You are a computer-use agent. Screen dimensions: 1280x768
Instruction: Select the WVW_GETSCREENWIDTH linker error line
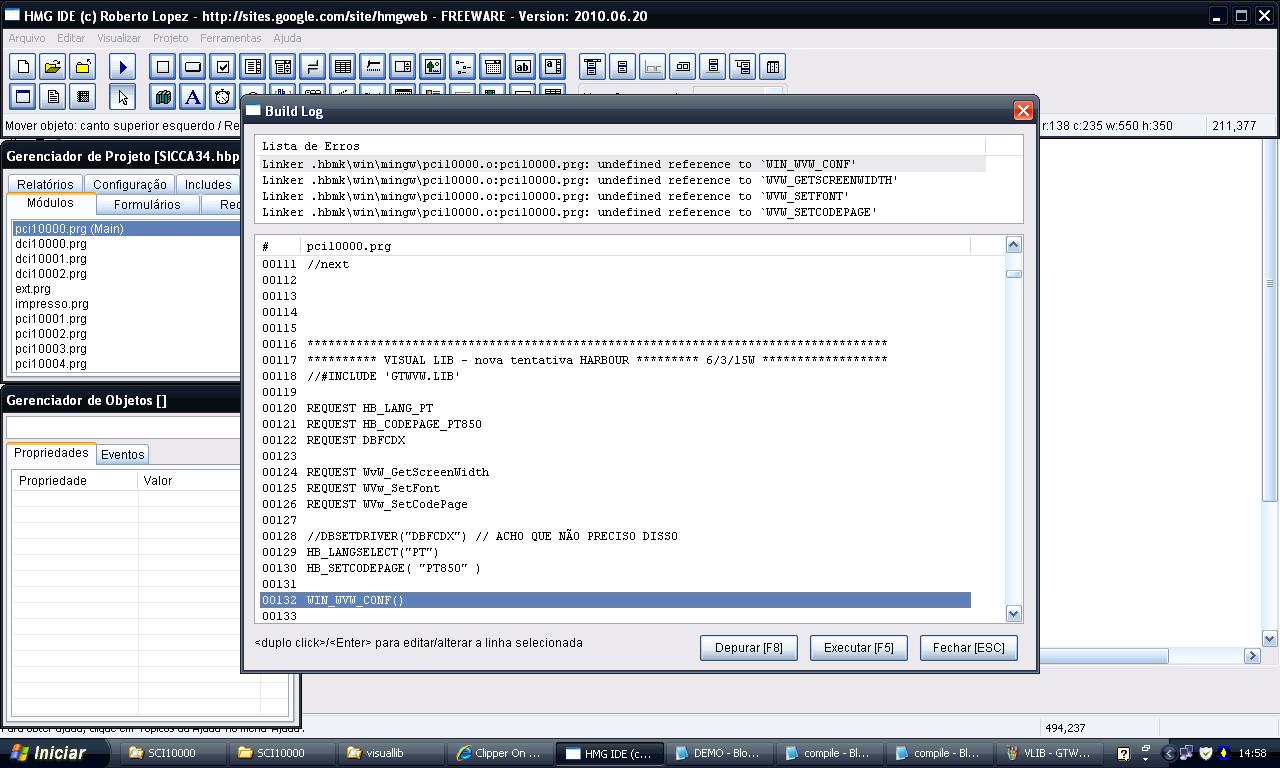pos(580,180)
